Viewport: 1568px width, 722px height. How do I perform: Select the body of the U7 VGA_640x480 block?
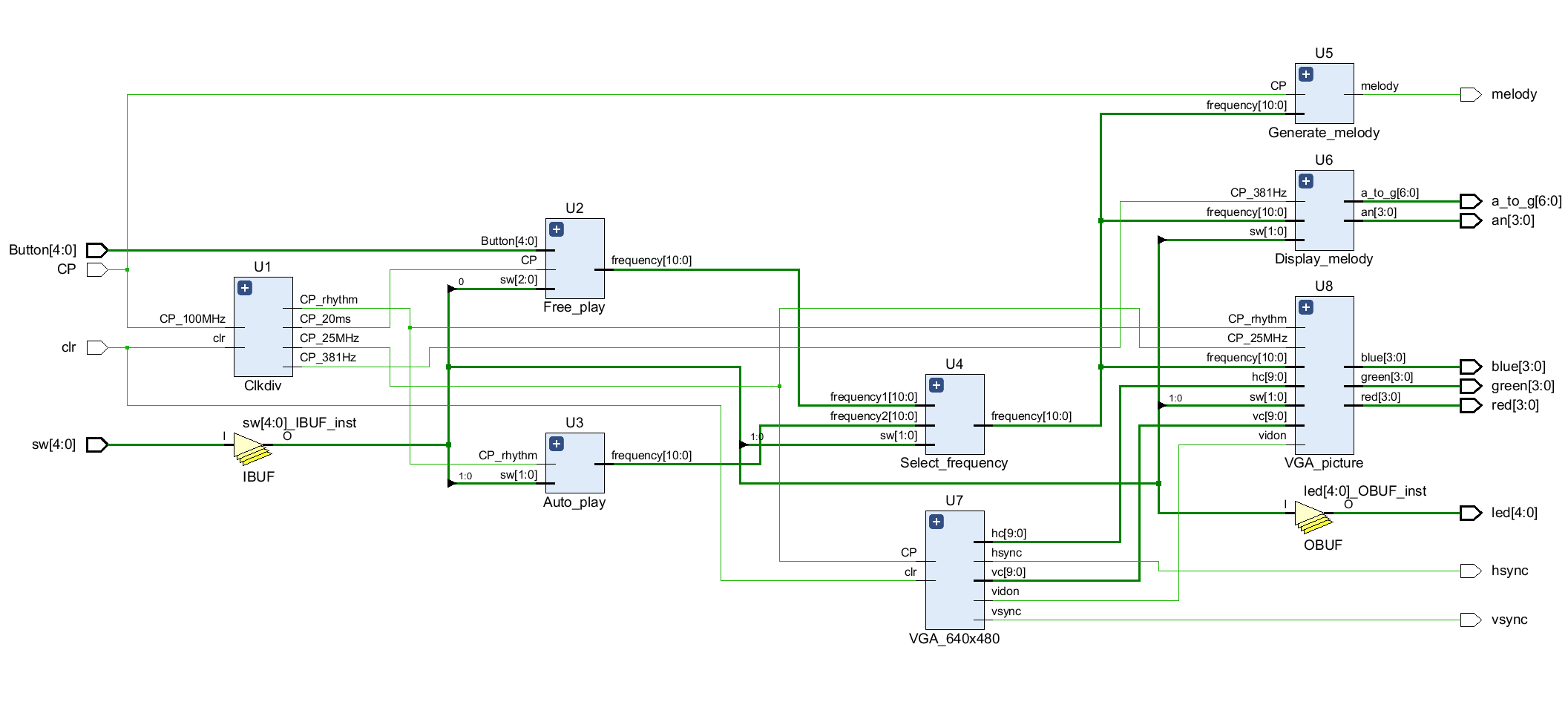955,570
